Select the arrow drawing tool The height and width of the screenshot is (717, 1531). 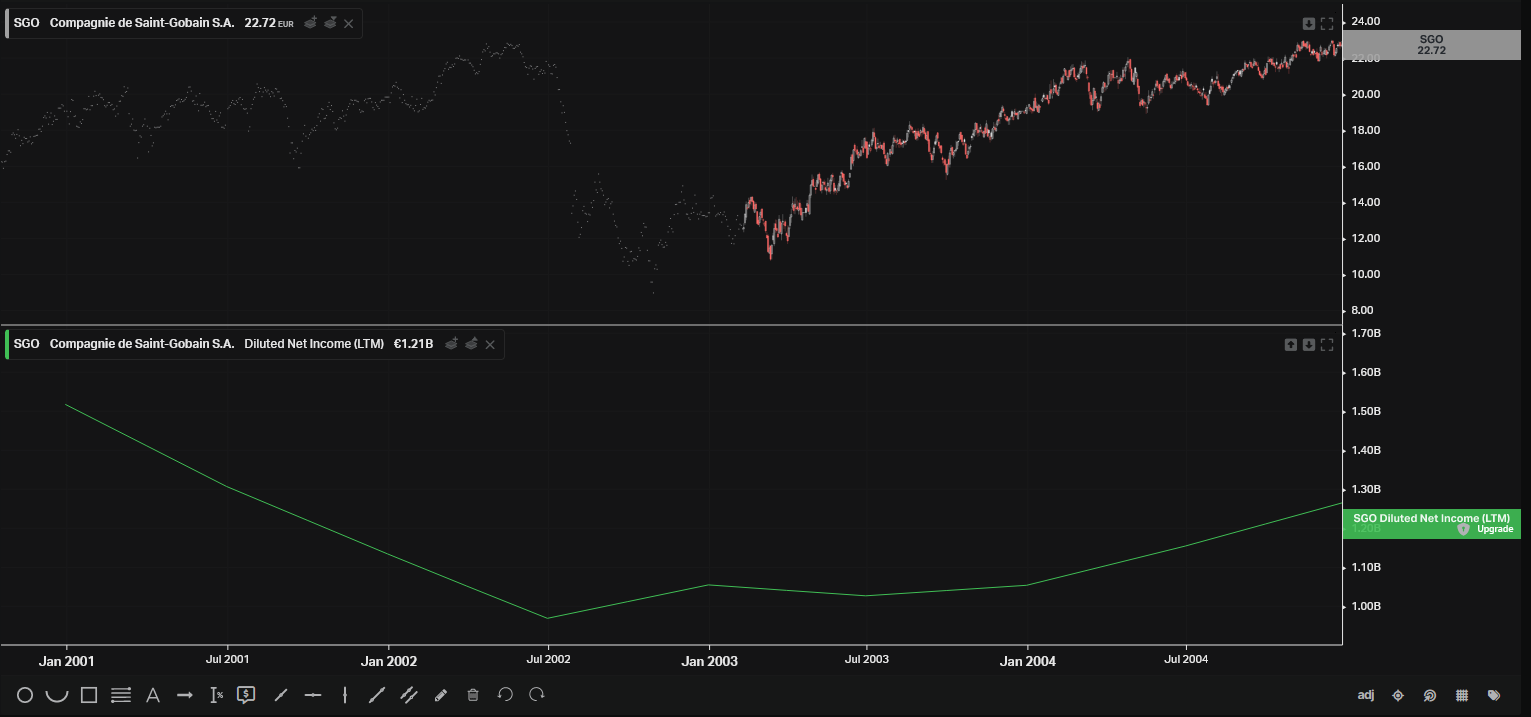185,695
